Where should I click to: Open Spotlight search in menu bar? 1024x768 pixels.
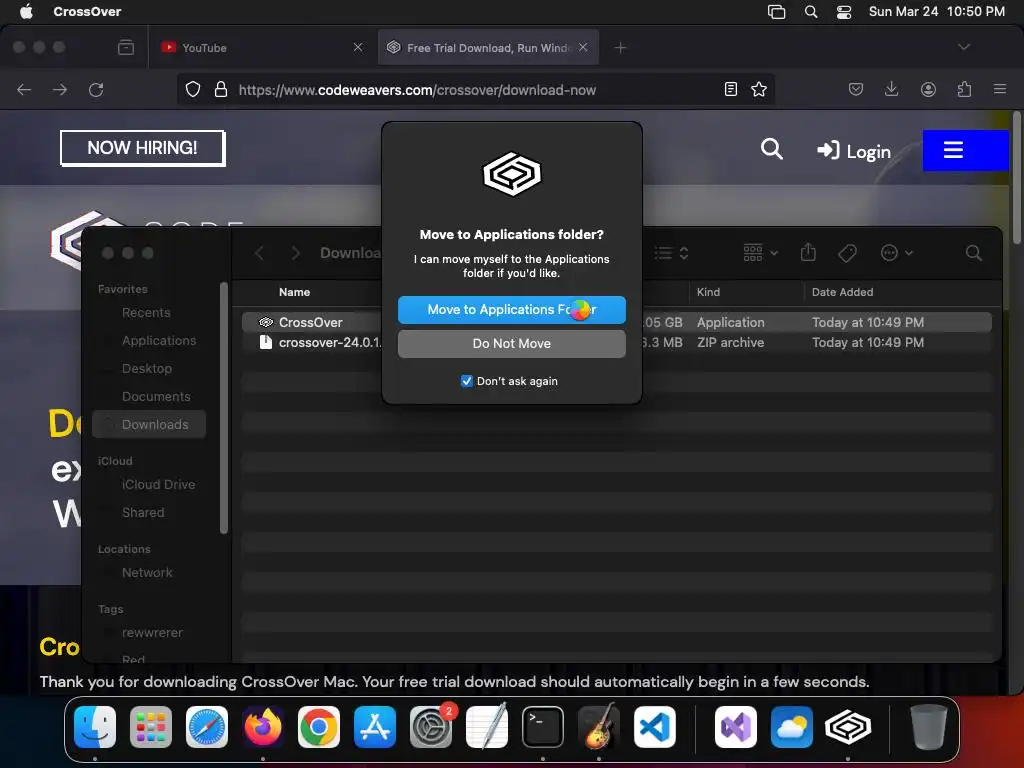(x=810, y=11)
